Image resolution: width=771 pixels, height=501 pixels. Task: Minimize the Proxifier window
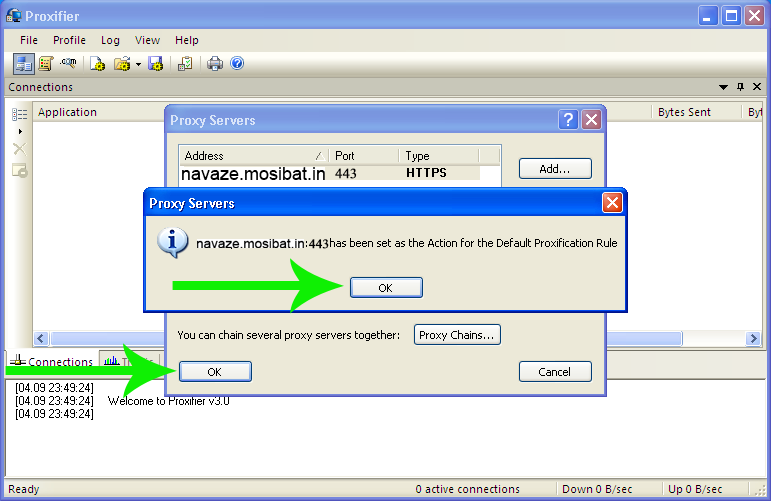(708, 16)
